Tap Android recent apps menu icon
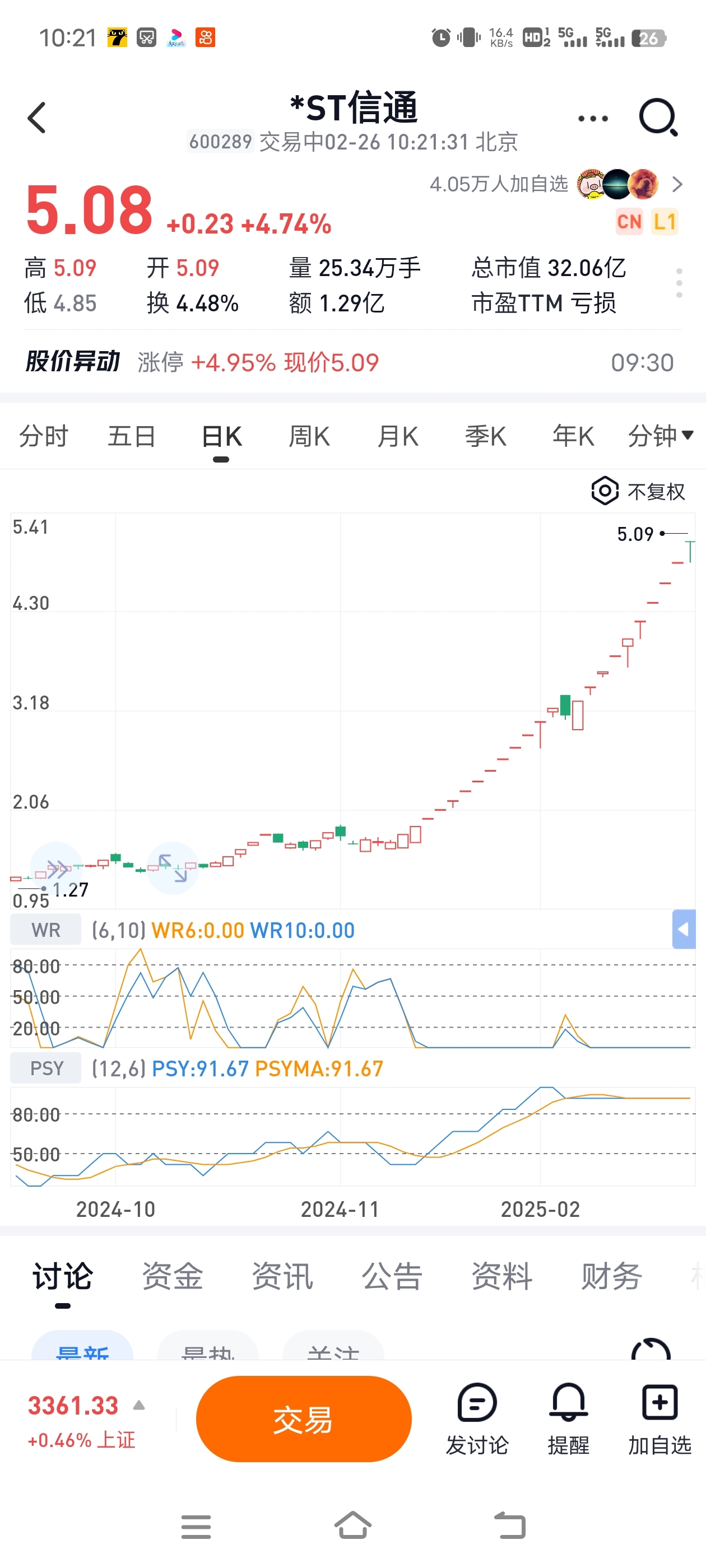Viewport: 706px width, 1568px height. [196, 1527]
